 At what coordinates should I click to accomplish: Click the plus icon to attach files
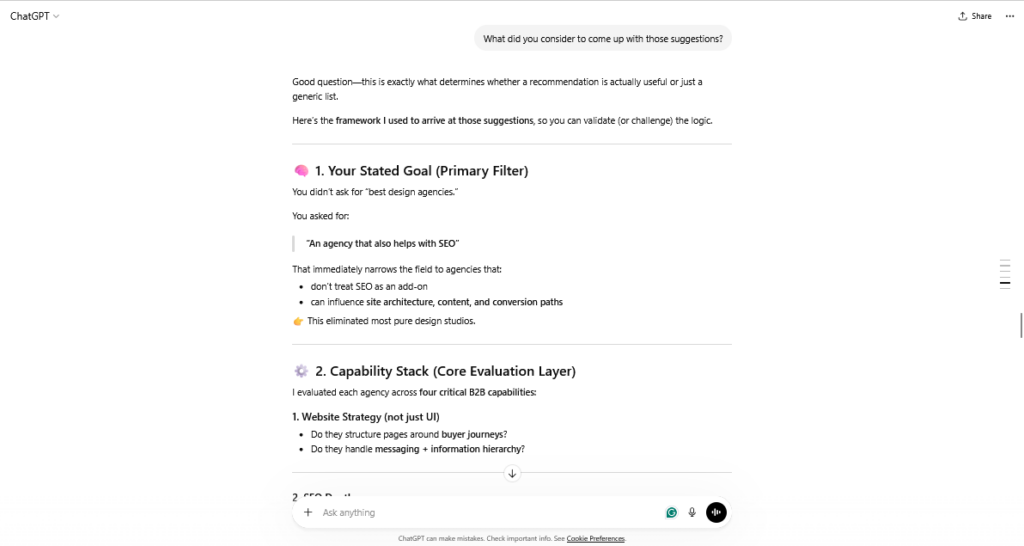[x=308, y=512]
